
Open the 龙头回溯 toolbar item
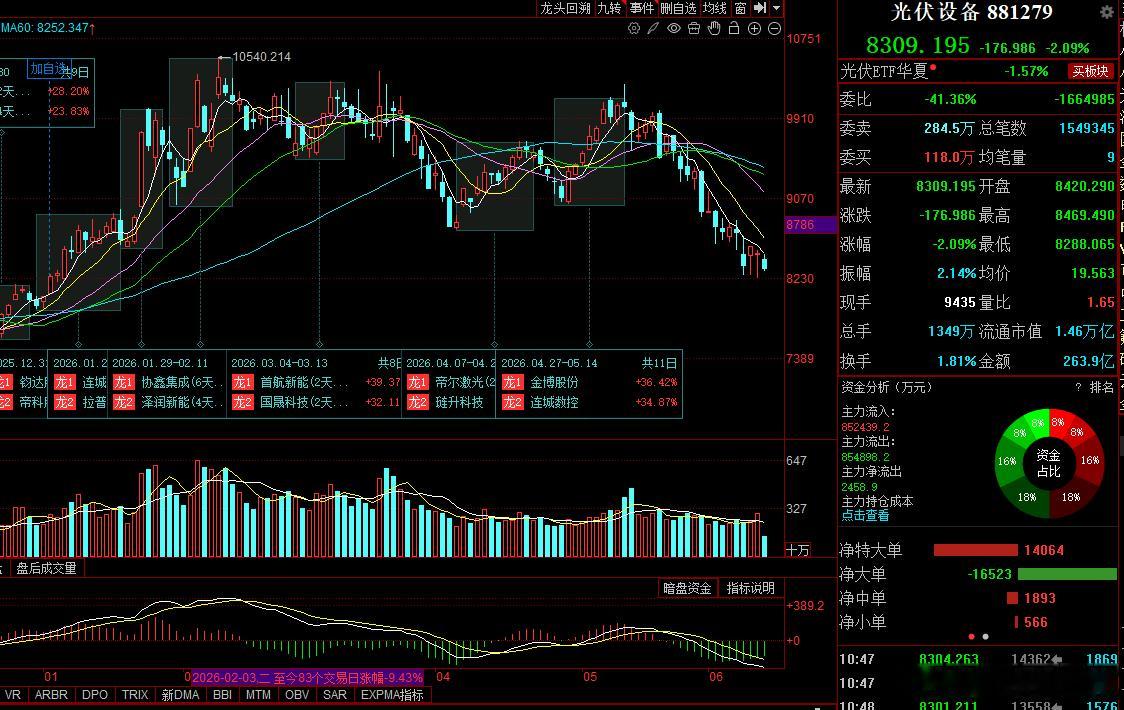(565, 8)
